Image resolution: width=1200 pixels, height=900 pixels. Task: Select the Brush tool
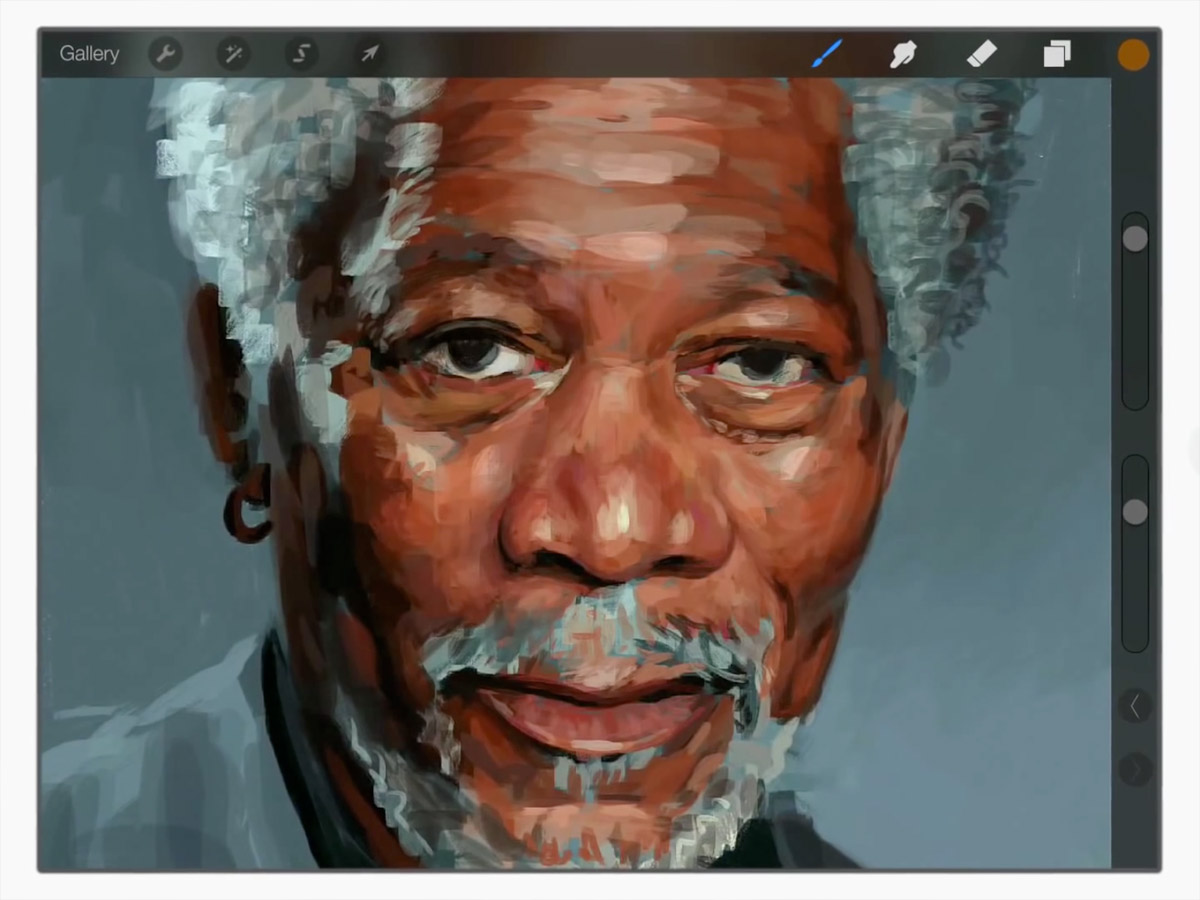[827, 54]
